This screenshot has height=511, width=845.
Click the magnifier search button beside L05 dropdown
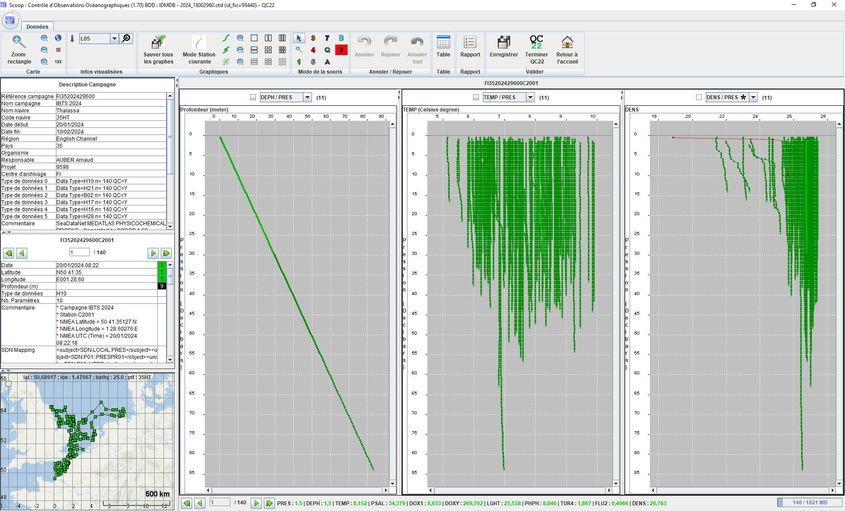tap(126, 38)
